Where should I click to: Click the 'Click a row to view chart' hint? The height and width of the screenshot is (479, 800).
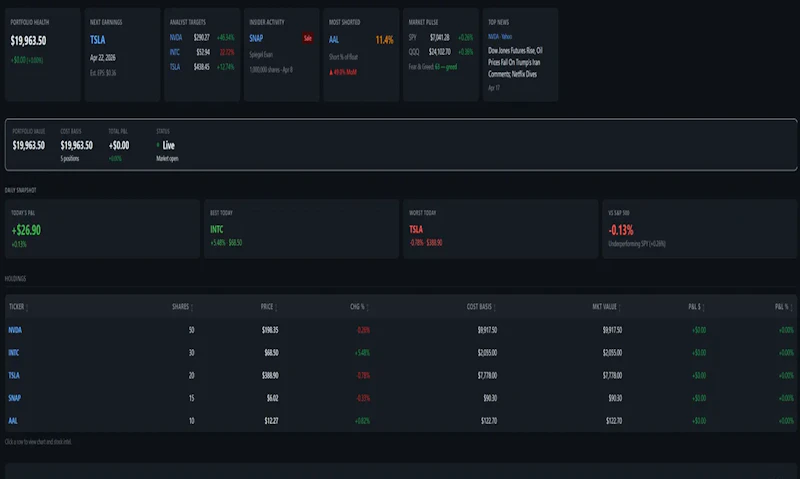pos(38,442)
